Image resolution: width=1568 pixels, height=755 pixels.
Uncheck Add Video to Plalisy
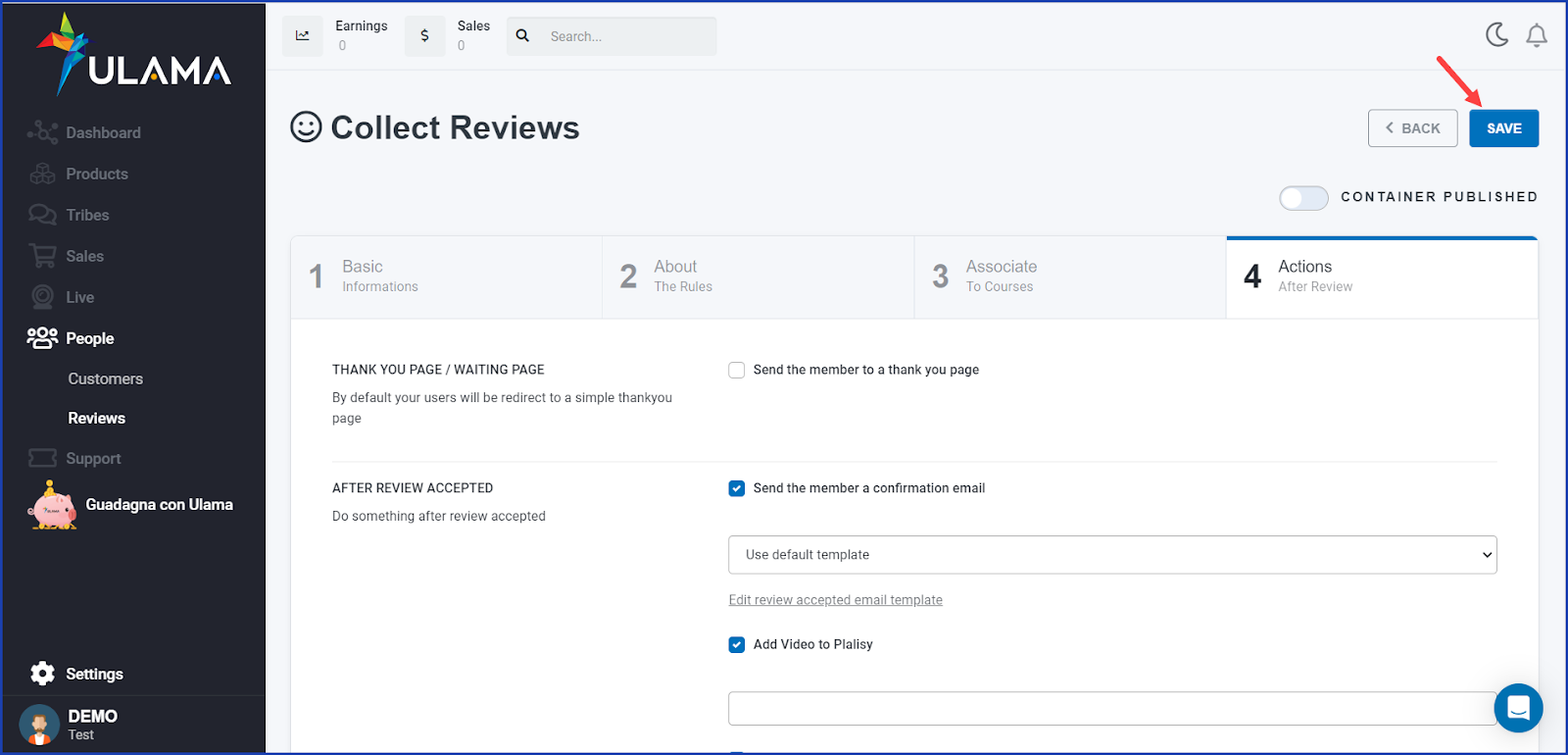pyautogui.click(x=737, y=645)
